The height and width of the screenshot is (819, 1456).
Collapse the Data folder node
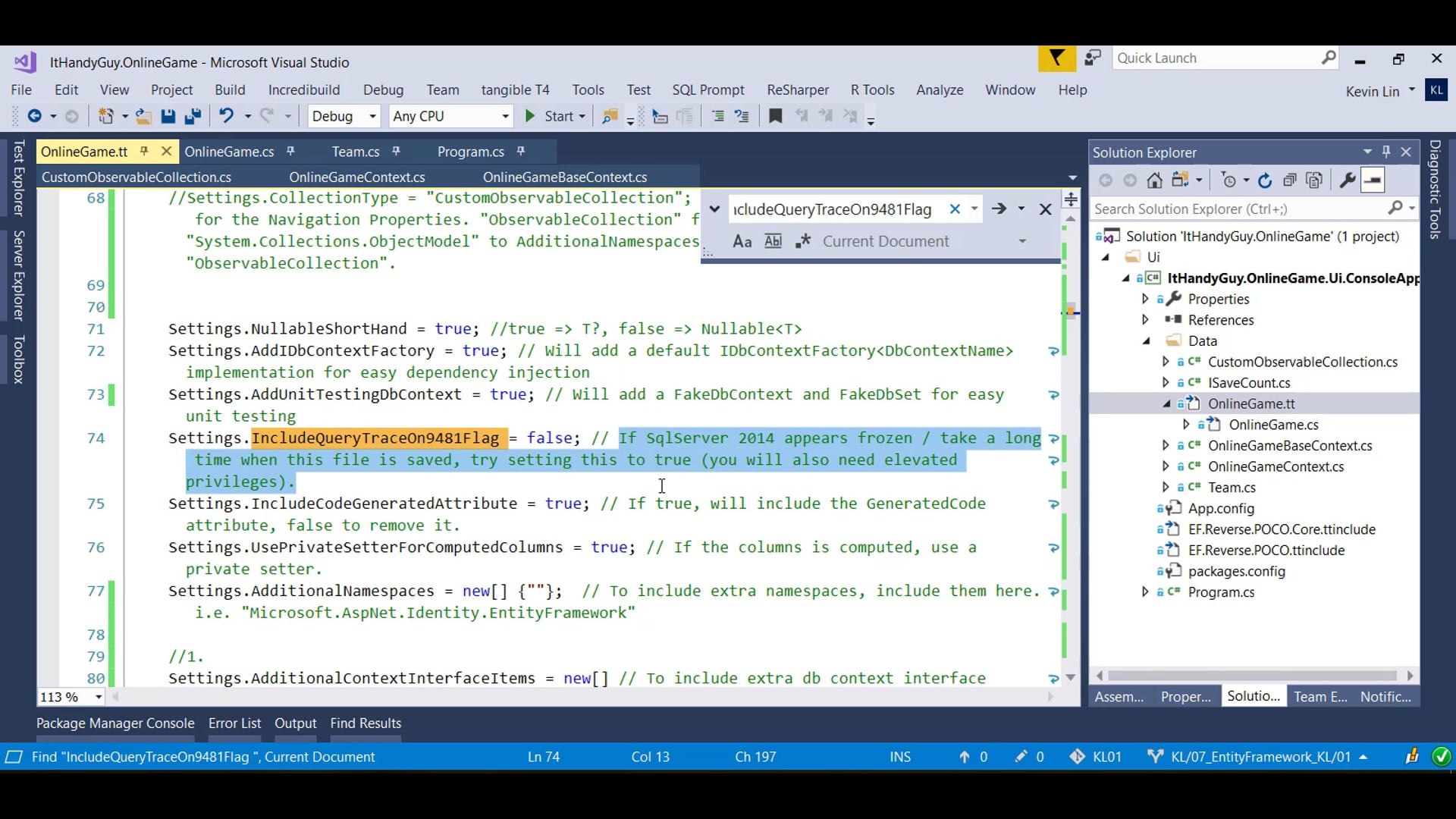(x=1147, y=341)
